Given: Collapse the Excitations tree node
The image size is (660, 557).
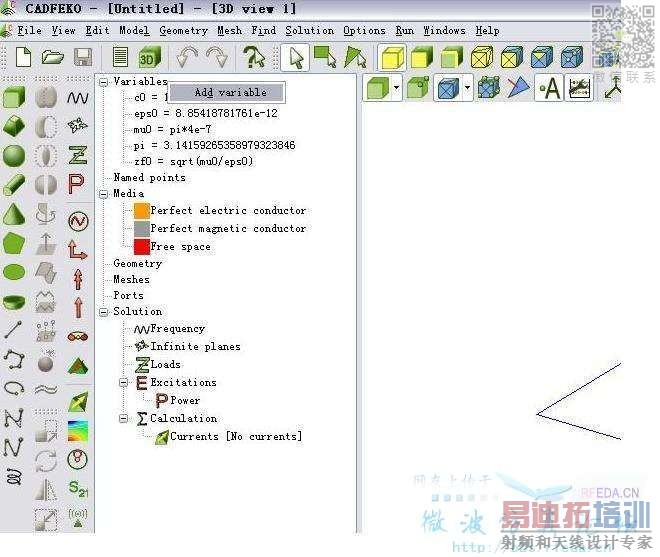Looking at the screenshot, I should (x=123, y=383).
